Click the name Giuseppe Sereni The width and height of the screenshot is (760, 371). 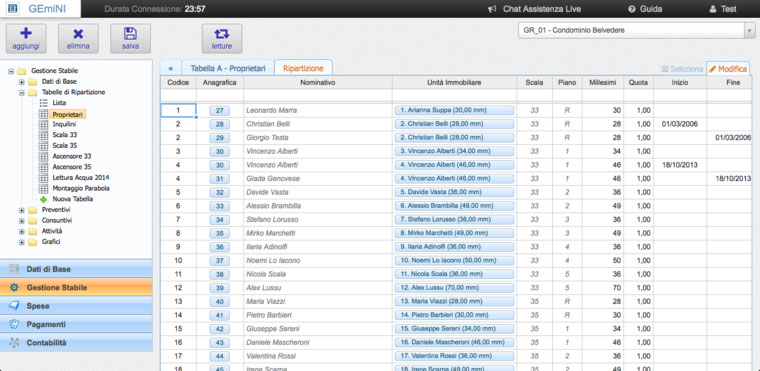tap(272, 329)
